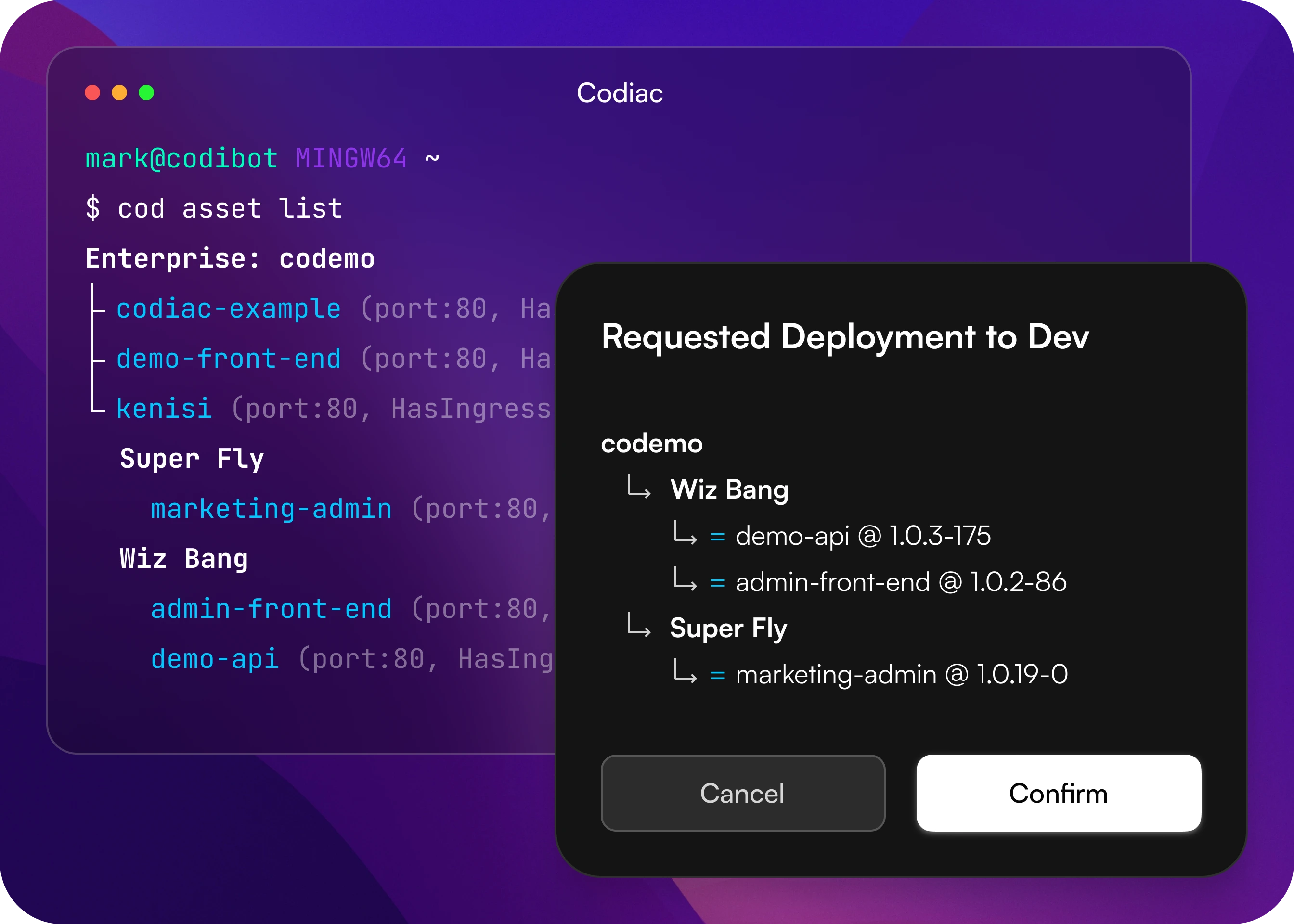The width and height of the screenshot is (1294, 924).
Task: Confirm the deployment to Dev
Action: [x=1059, y=793]
